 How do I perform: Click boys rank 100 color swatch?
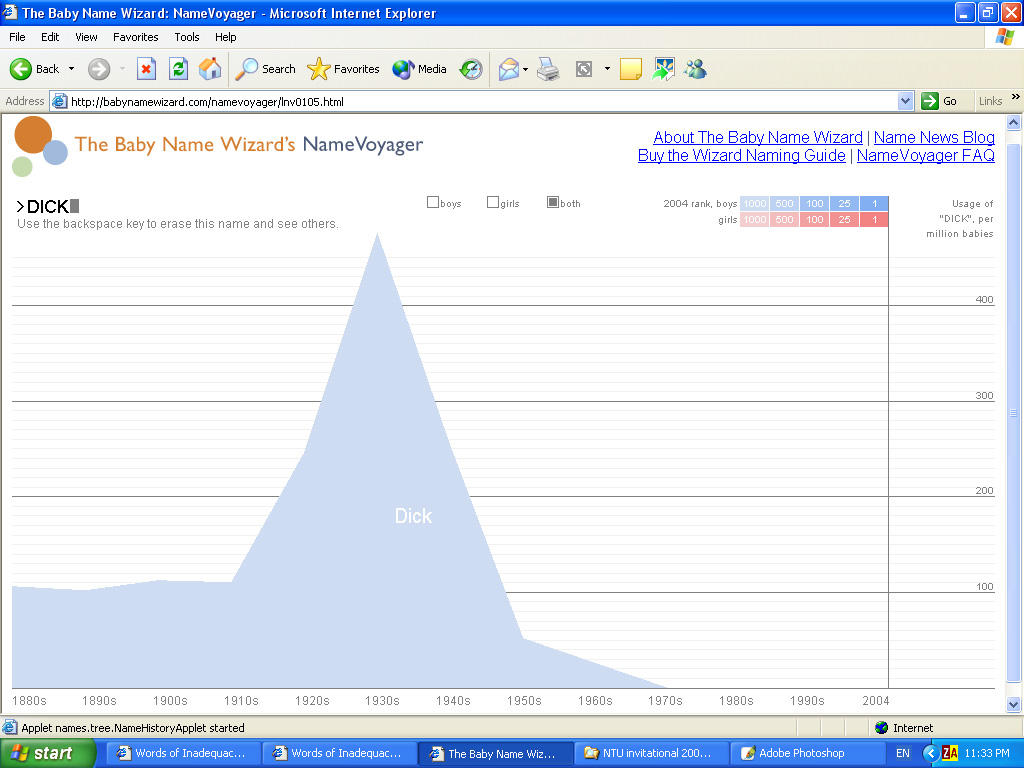click(814, 203)
